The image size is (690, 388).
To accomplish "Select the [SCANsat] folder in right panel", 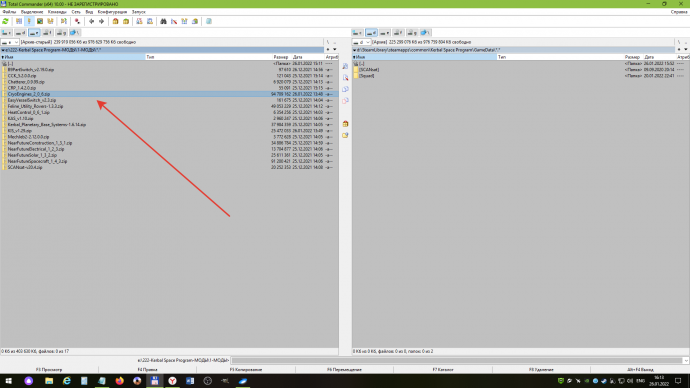I will coord(521,70).
